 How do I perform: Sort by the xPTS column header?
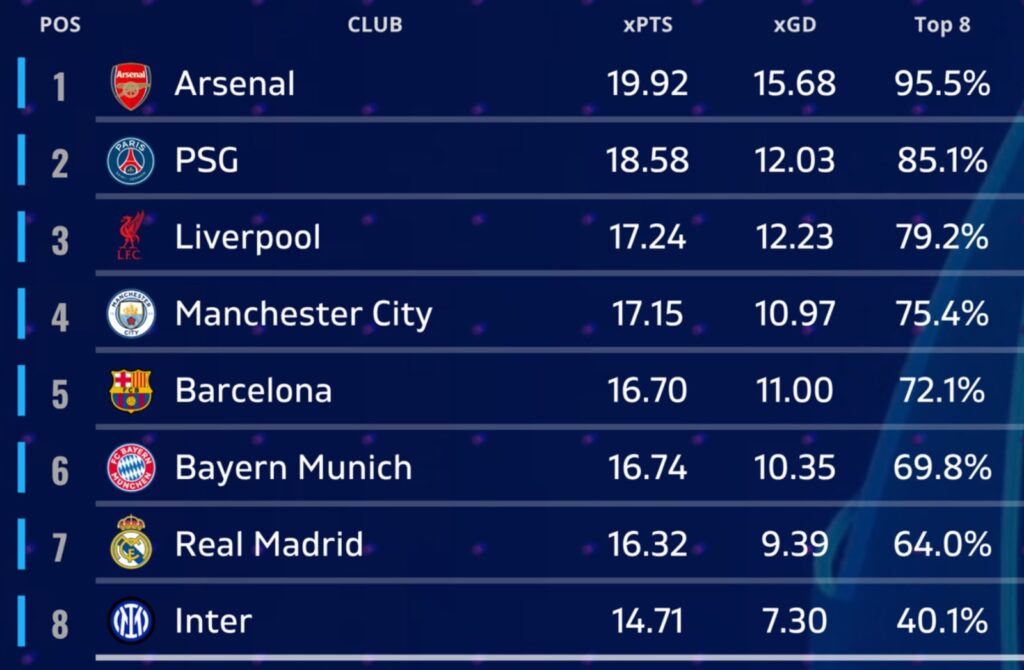pos(647,25)
